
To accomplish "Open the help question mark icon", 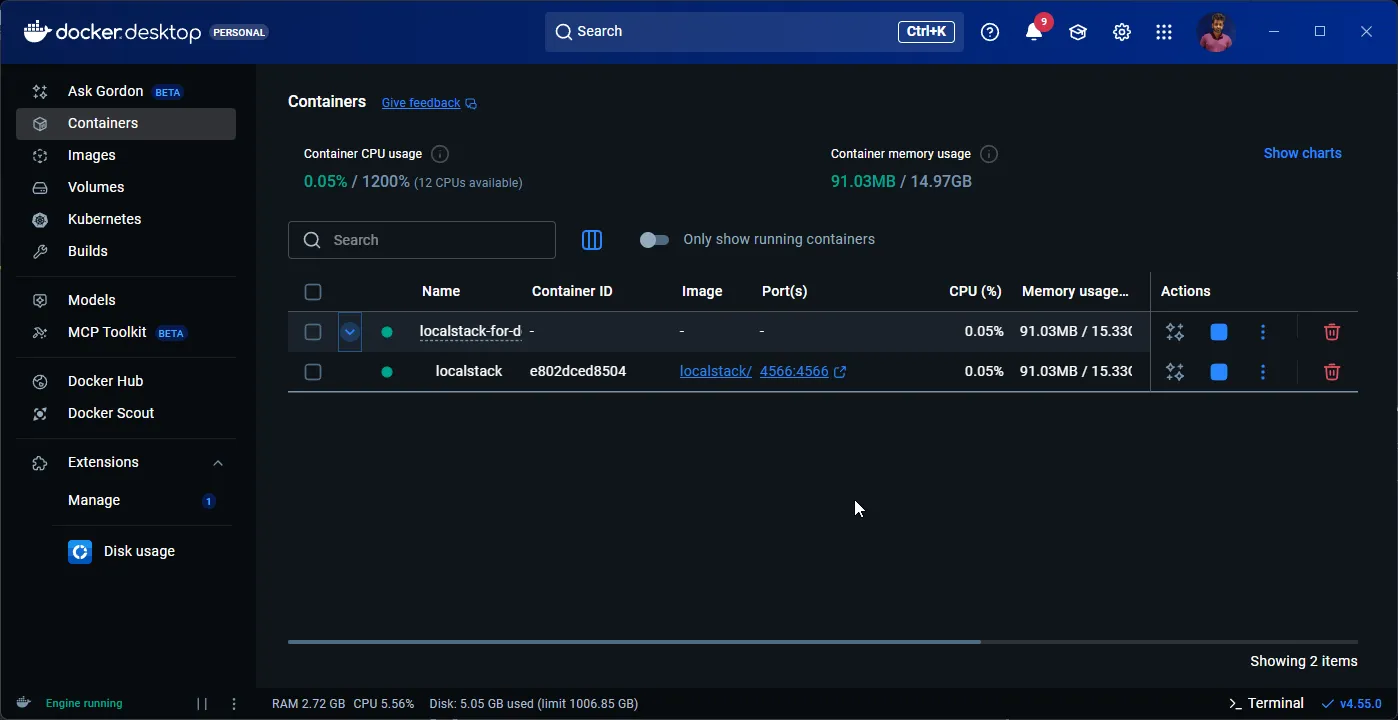I will click(x=989, y=31).
